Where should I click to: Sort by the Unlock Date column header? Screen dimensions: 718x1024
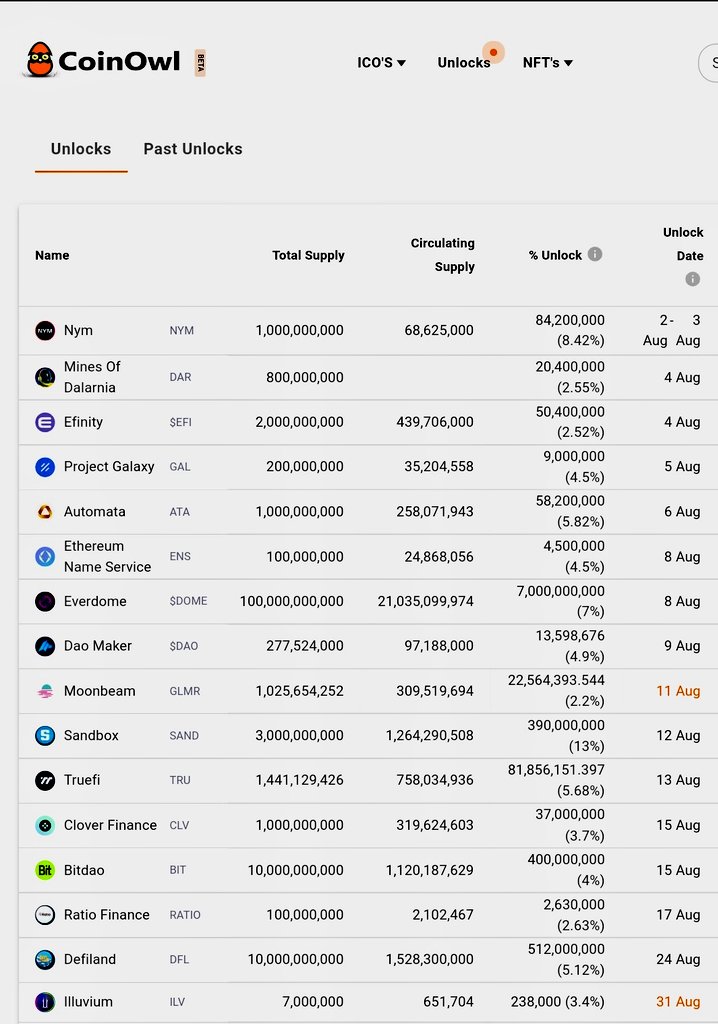tap(683, 244)
